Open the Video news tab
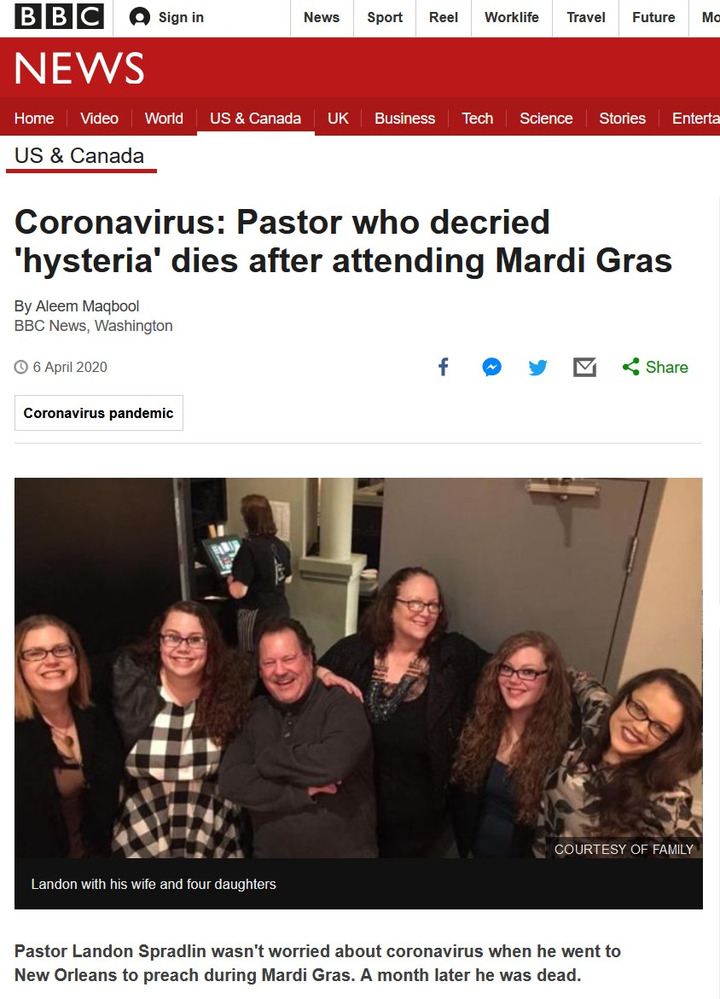720x999 pixels. (x=99, y=118)
